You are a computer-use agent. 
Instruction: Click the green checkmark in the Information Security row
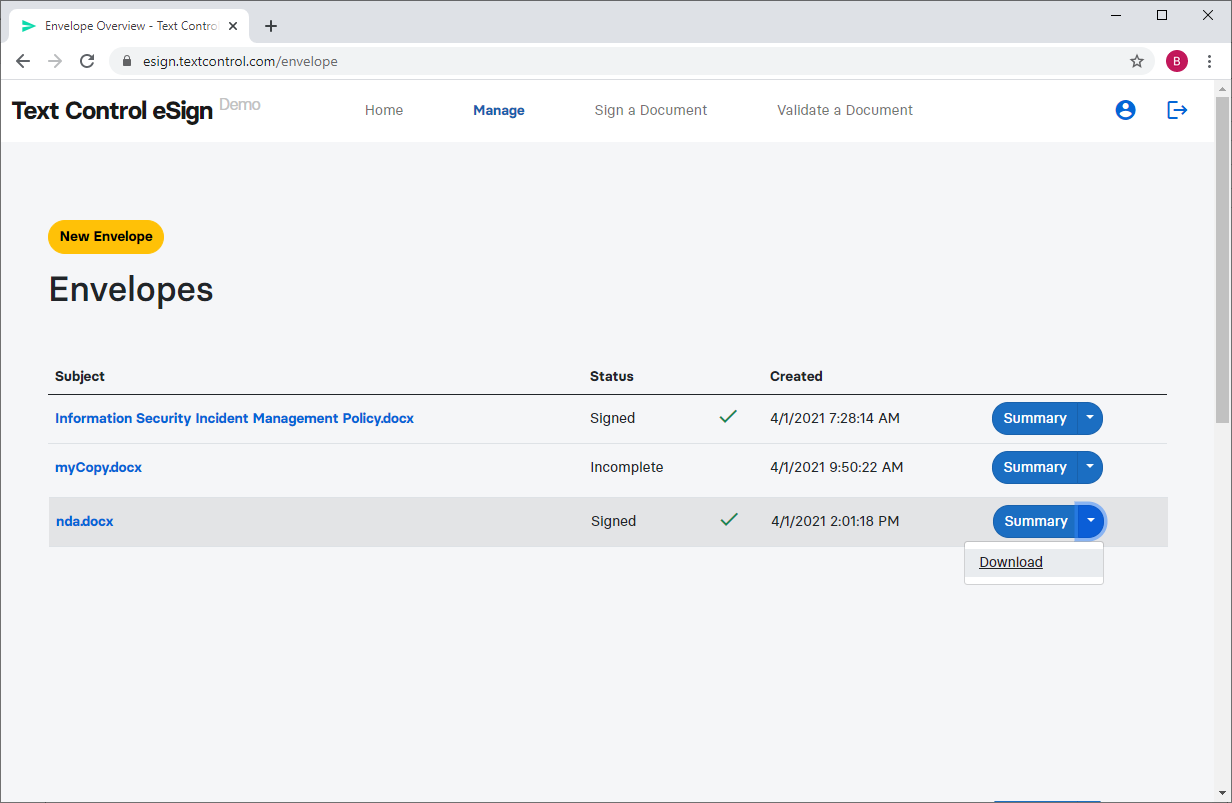(x=728, y=417)
